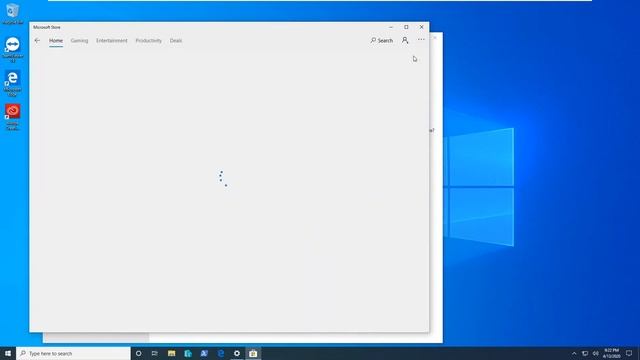Select the TeamViewer desktop shortcut
Screen dimensions: 640x360
(x=13, y=49)
